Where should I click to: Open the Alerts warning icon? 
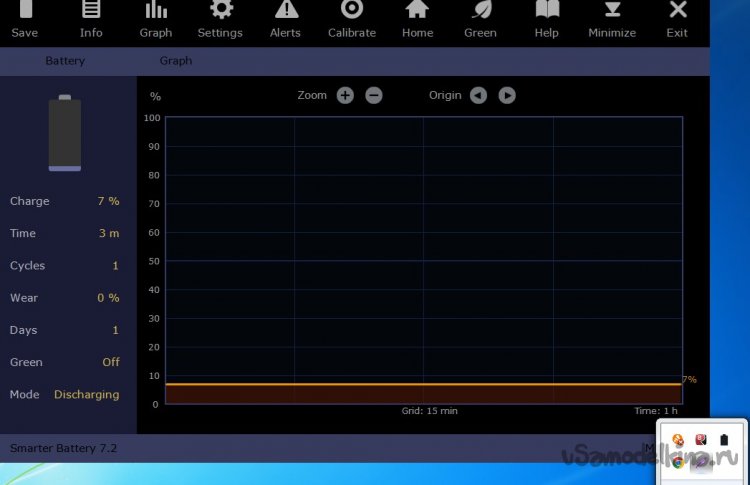286,18
